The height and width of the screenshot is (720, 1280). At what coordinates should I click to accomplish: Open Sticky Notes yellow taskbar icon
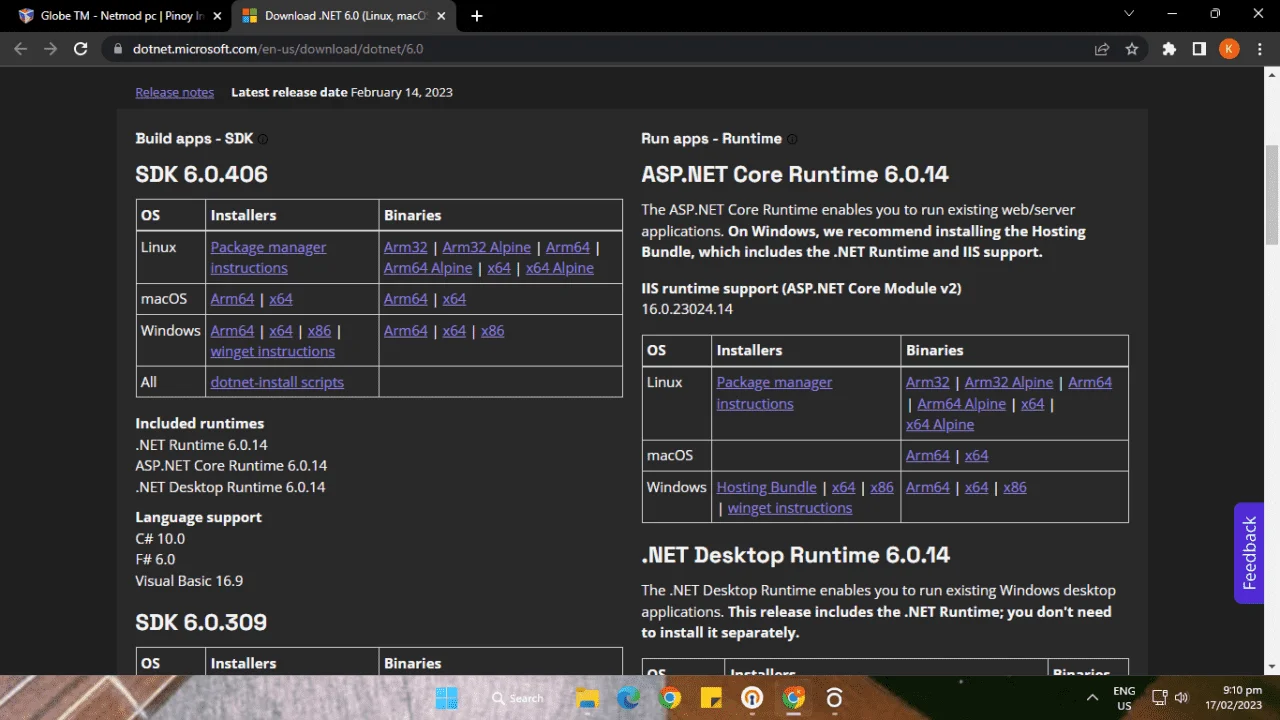pos(711,698)
